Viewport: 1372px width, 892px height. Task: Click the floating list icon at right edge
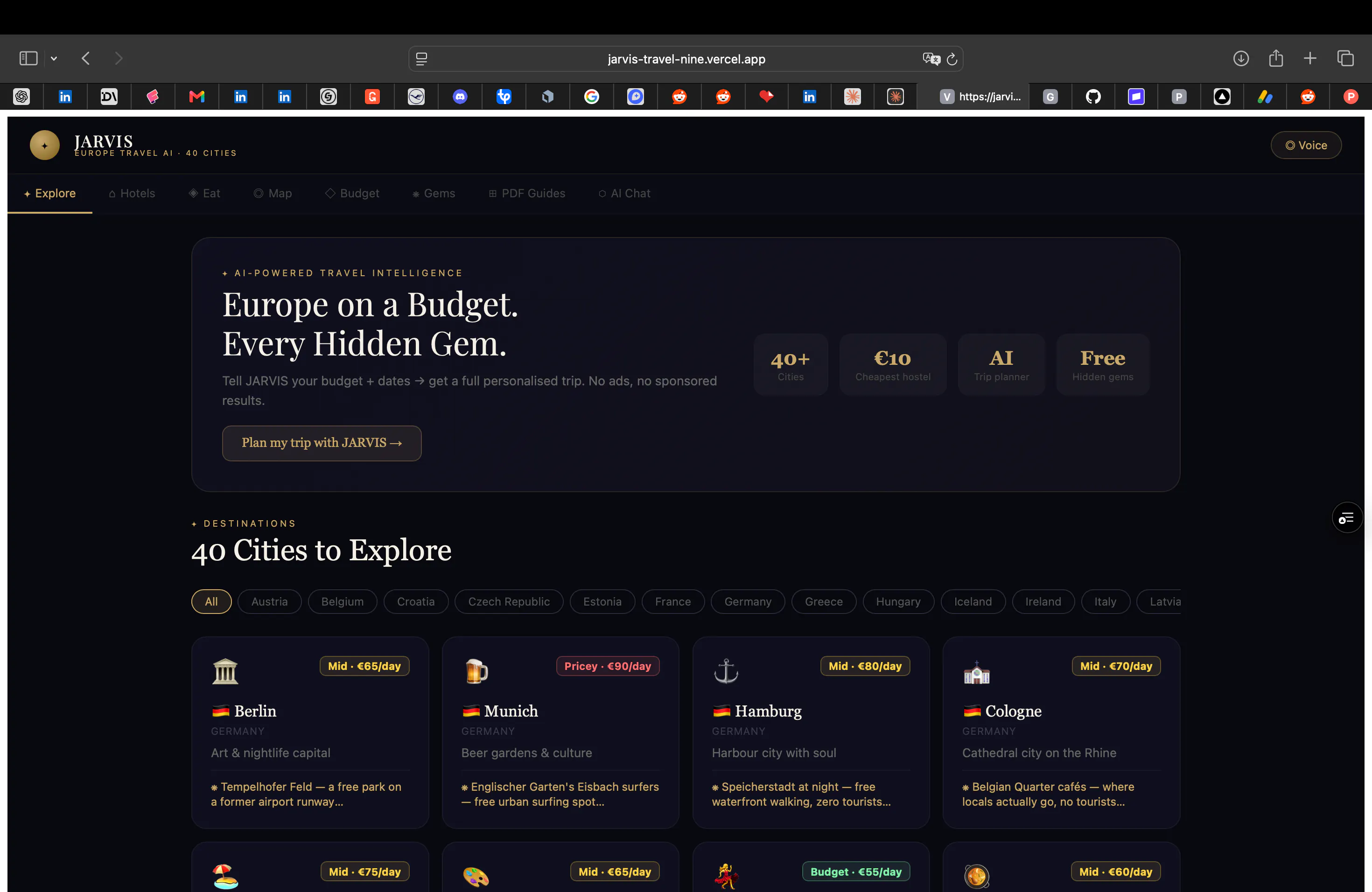pyautogui.click(x=1347, y=517)
